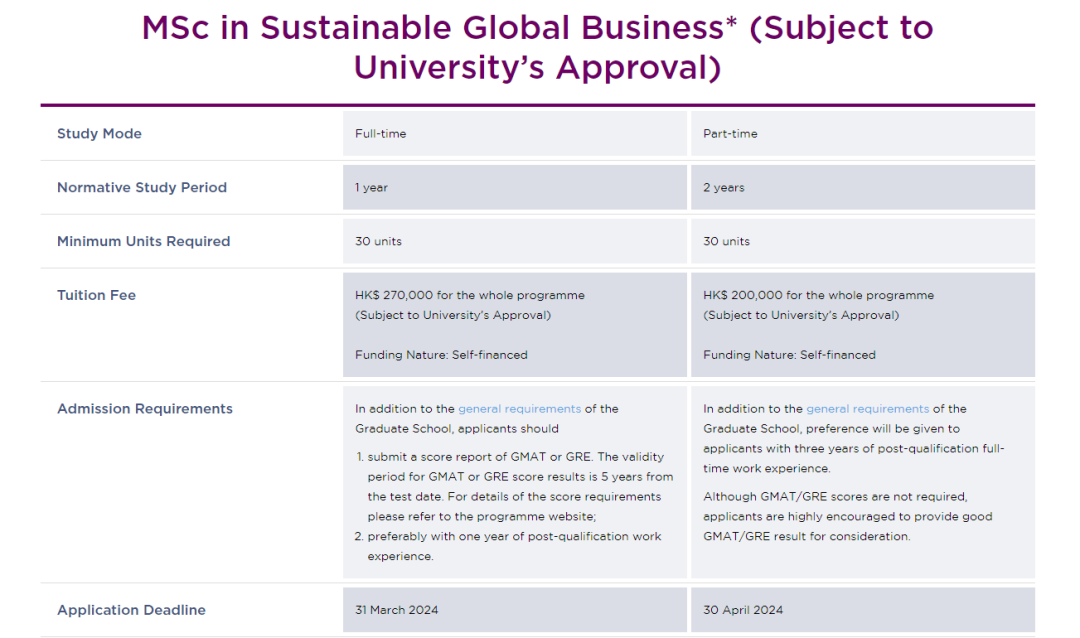Click the Application Deadline row label
The height and width of the screenshot is (638, 1080).
coord(131,610)
